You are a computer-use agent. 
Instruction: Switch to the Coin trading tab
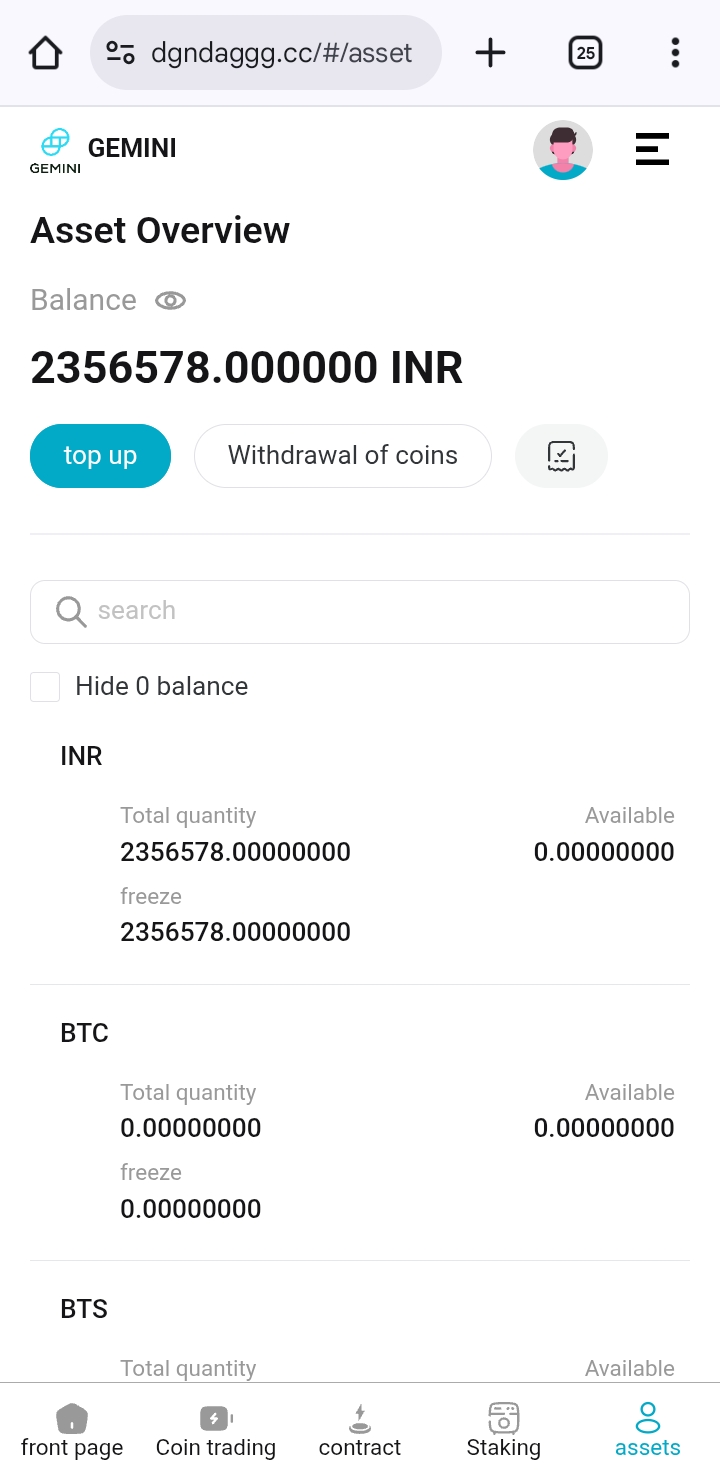(x=216, y=1431)
